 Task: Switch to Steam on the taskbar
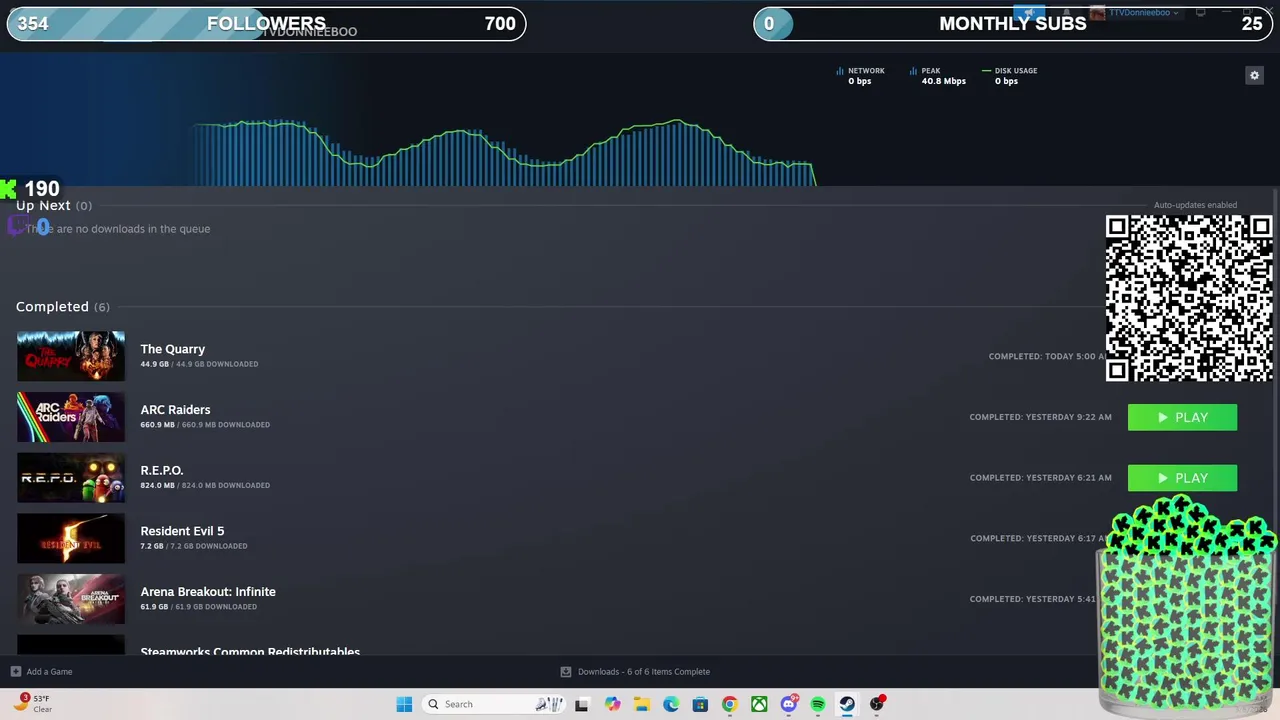click(847, 704)
